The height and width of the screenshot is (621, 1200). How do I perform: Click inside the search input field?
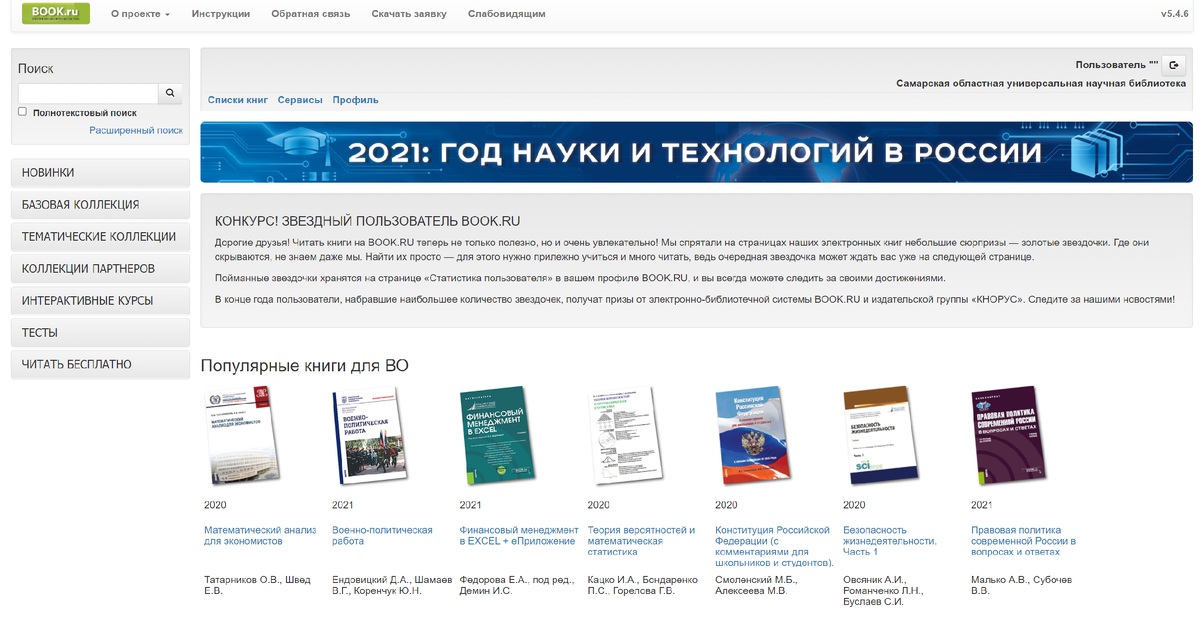pos(88,92)
